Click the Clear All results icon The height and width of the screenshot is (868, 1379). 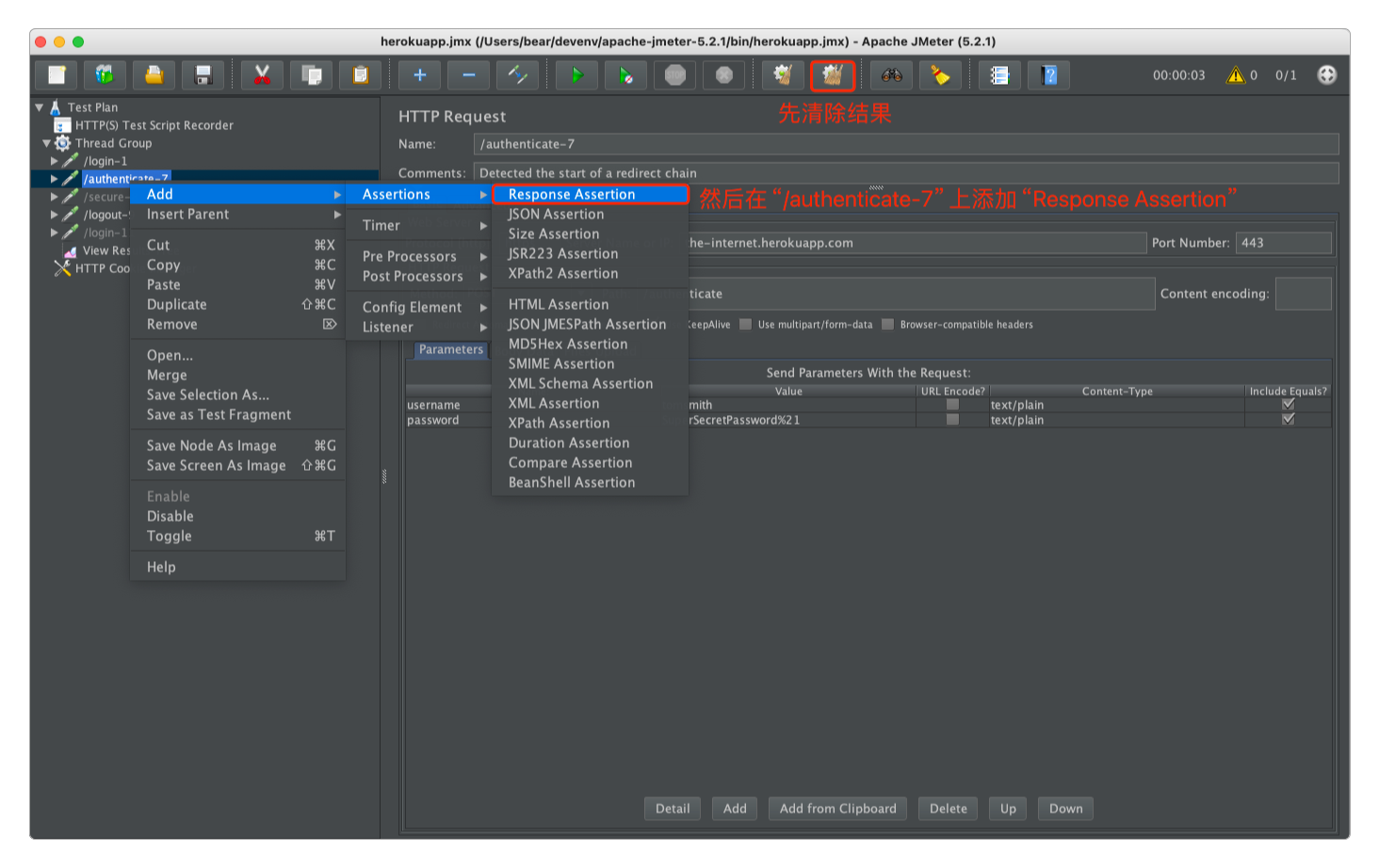833,74
